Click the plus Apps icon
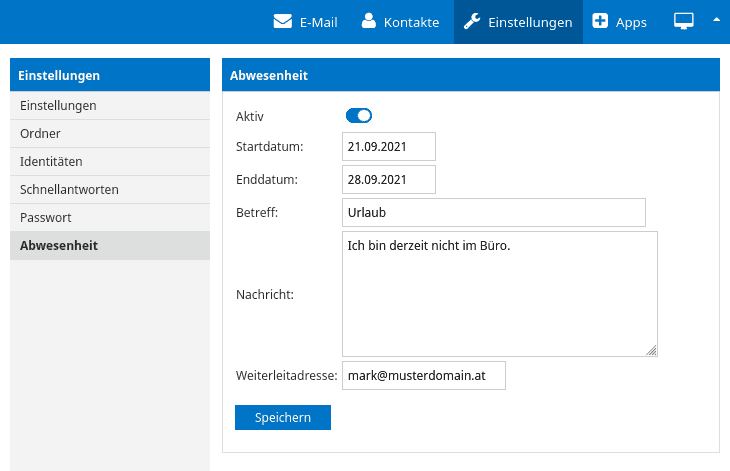Image resolution: width=730 pixels, height=471 pixels. point(600,21)
